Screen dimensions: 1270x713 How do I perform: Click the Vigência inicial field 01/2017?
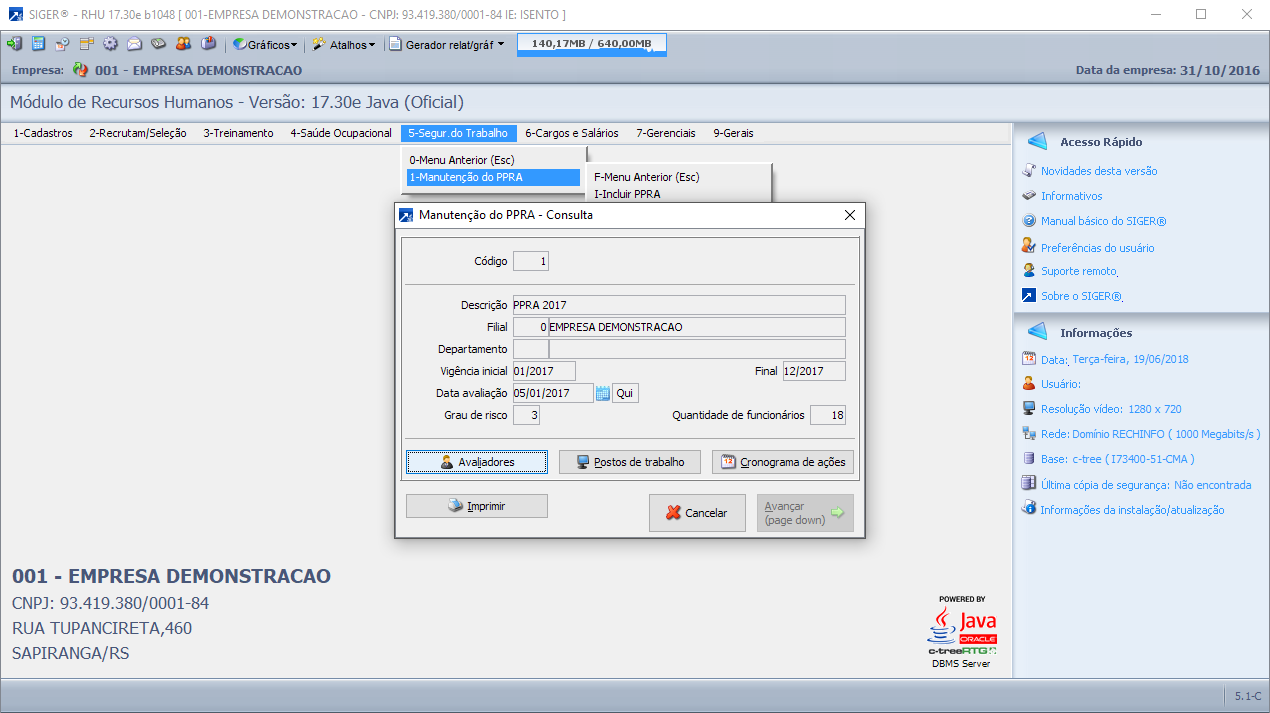tap(544, 371)
